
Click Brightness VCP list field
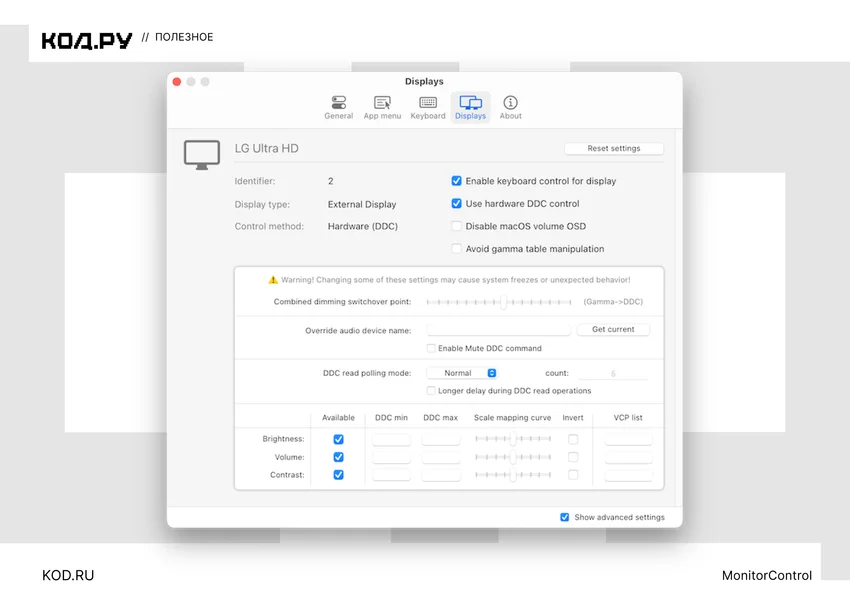628,439
